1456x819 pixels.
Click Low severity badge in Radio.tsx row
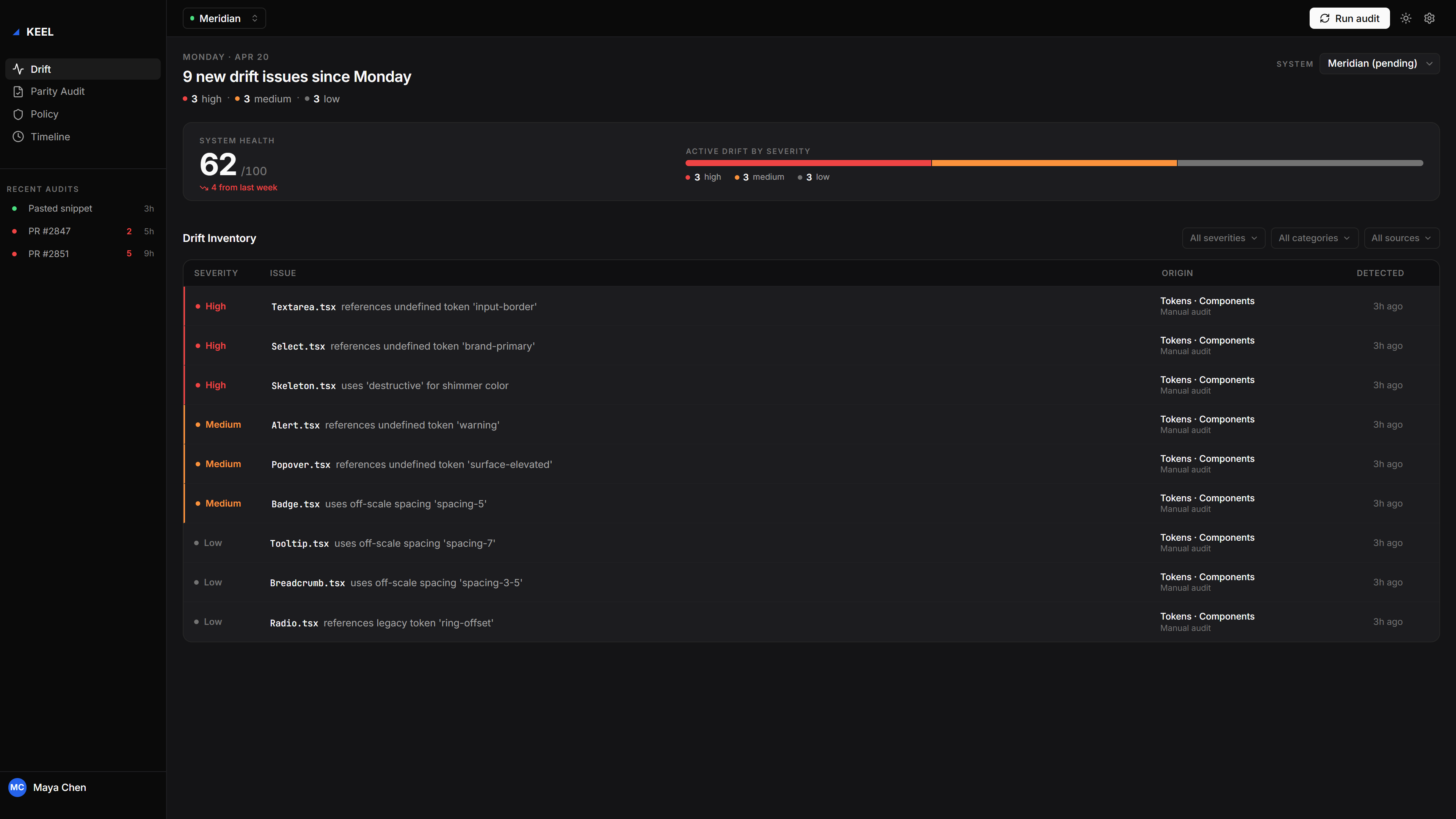(x=208, y=622)
